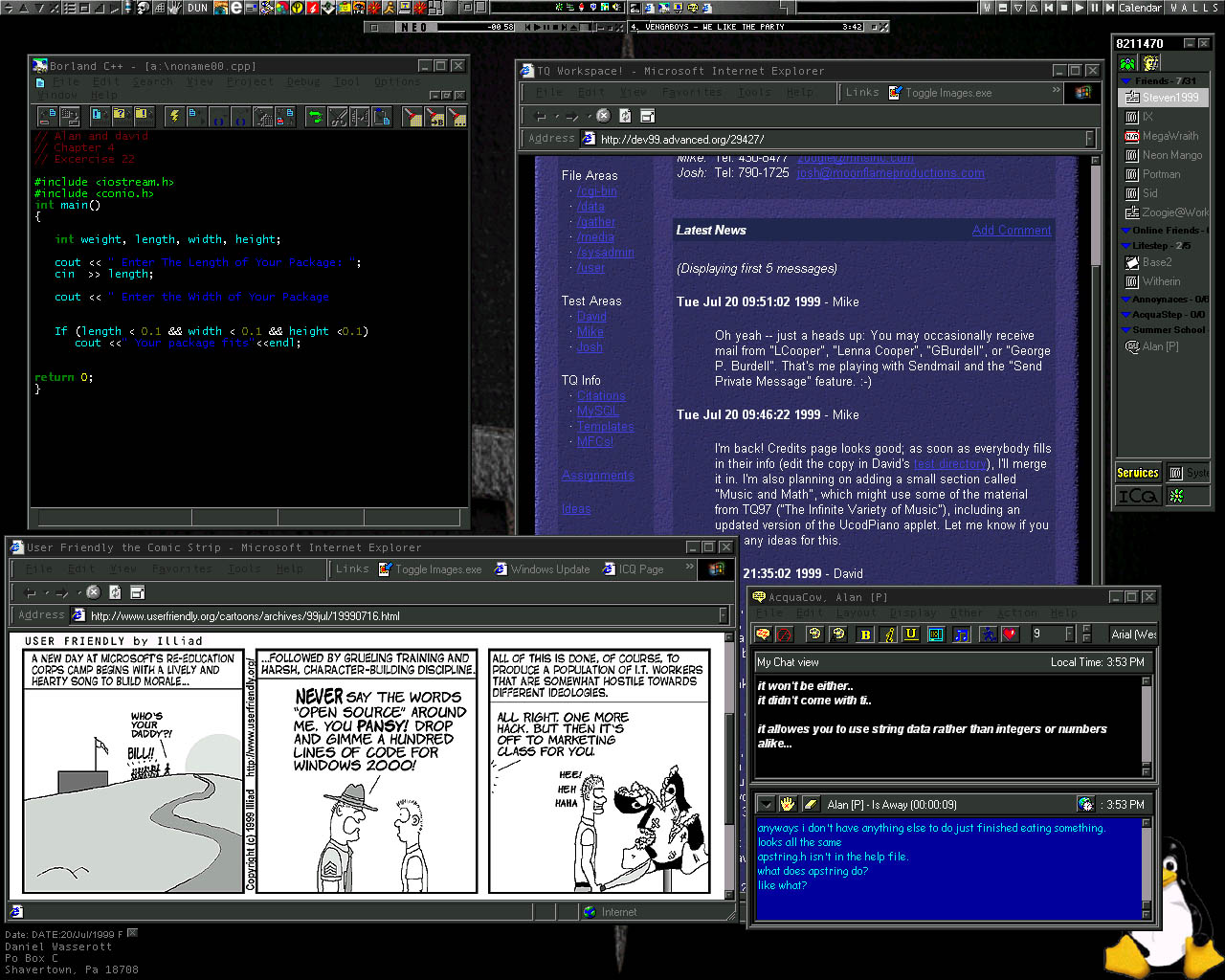The image size is (1225, 980).
Task: Click the globe clock icon in Alan's pane
Action: [1085, 804]
